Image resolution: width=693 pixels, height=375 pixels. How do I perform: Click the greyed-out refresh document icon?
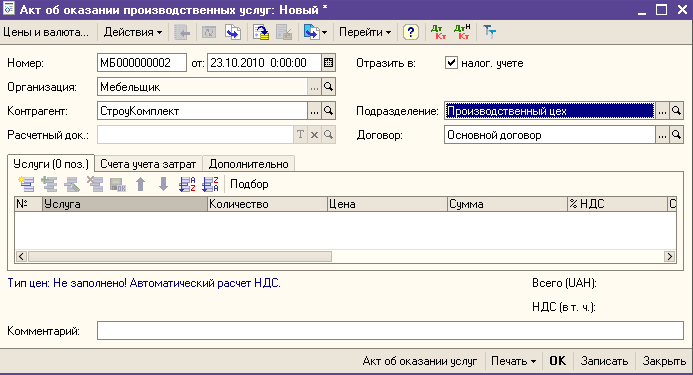[x=209, y=32]
